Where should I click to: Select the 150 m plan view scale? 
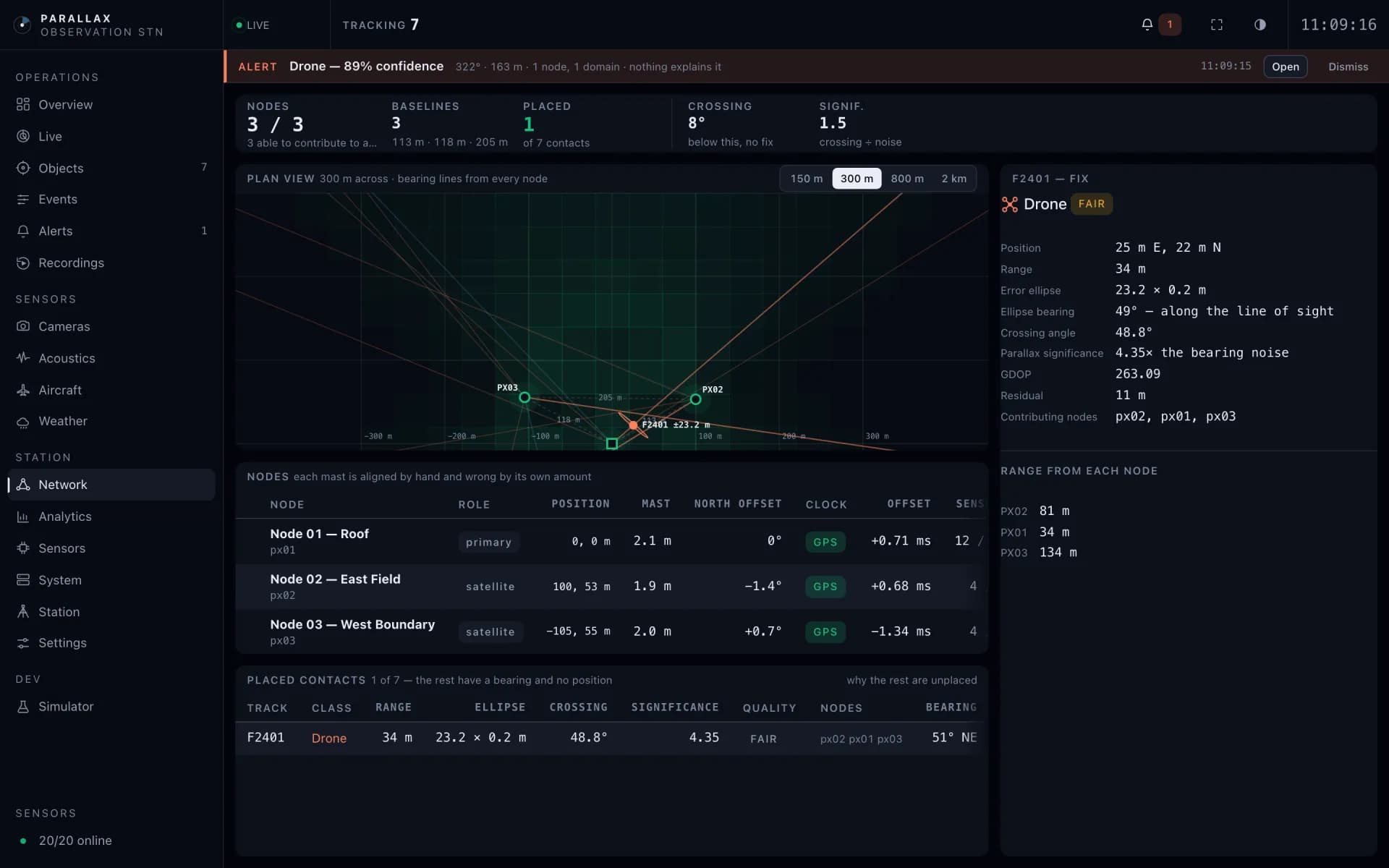[x=806, y=179]
